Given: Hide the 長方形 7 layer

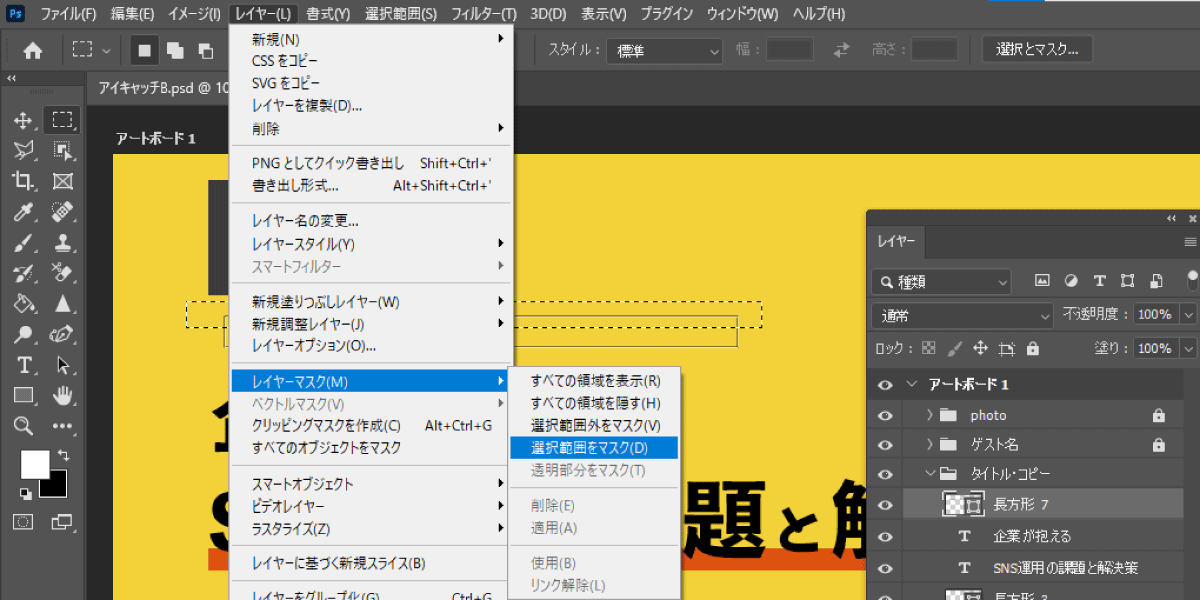Looking at the screenshot, I should [x=885, y=506].
